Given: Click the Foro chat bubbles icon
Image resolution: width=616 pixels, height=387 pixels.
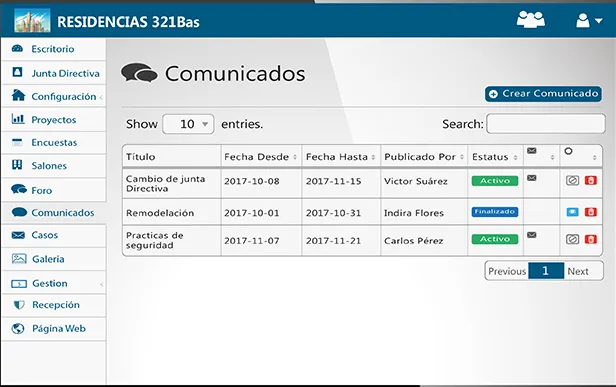Looking at the screenshot, I should (x=19, y=189).
